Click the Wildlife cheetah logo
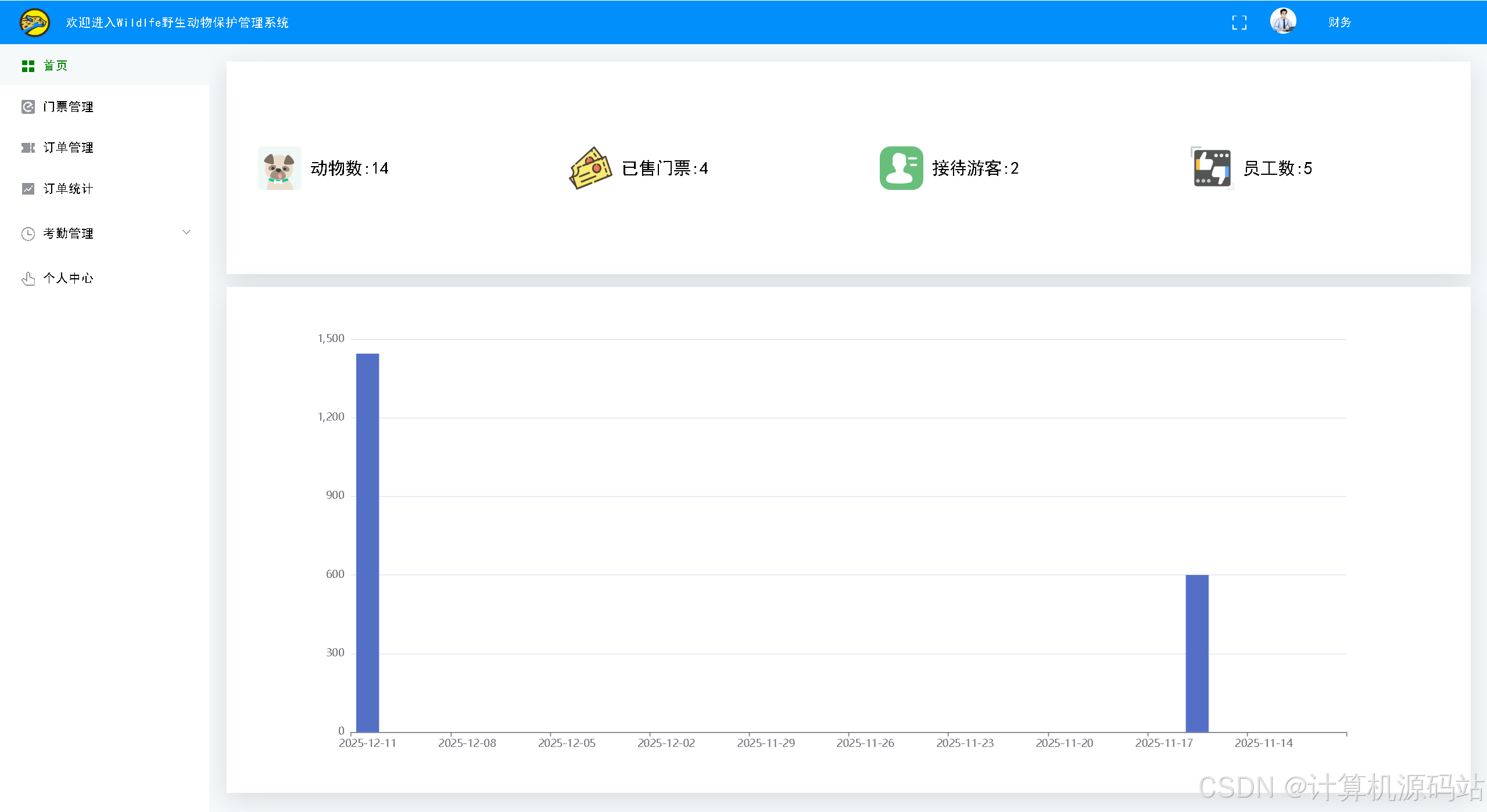 pyautogui.click(x=34, y=23)
